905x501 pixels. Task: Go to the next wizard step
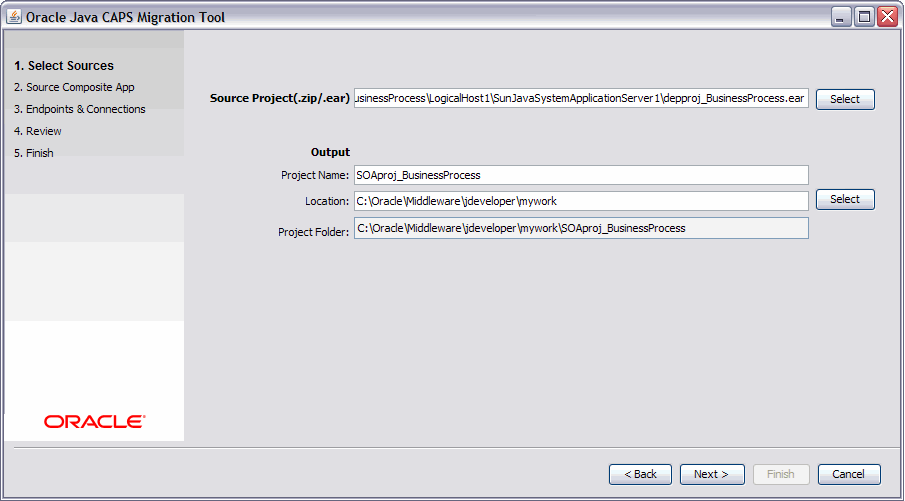pos(712,474)
